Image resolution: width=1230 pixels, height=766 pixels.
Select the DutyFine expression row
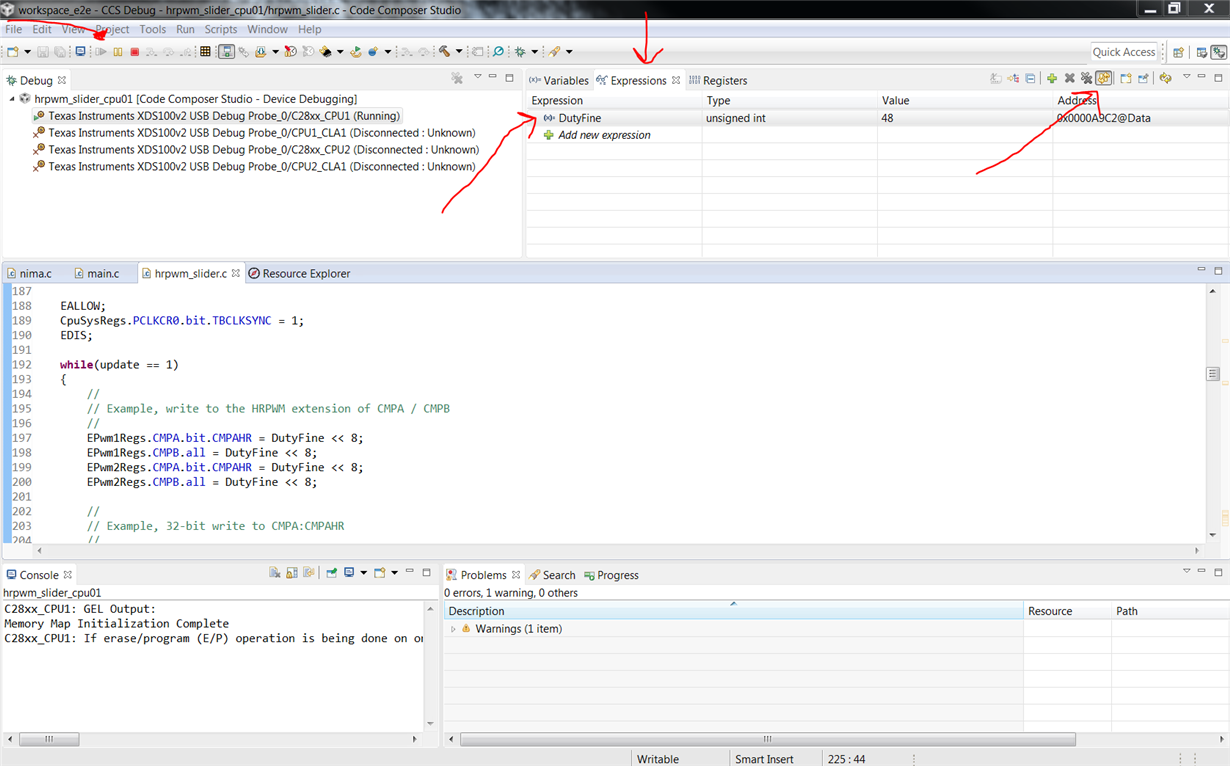(878, 118)
